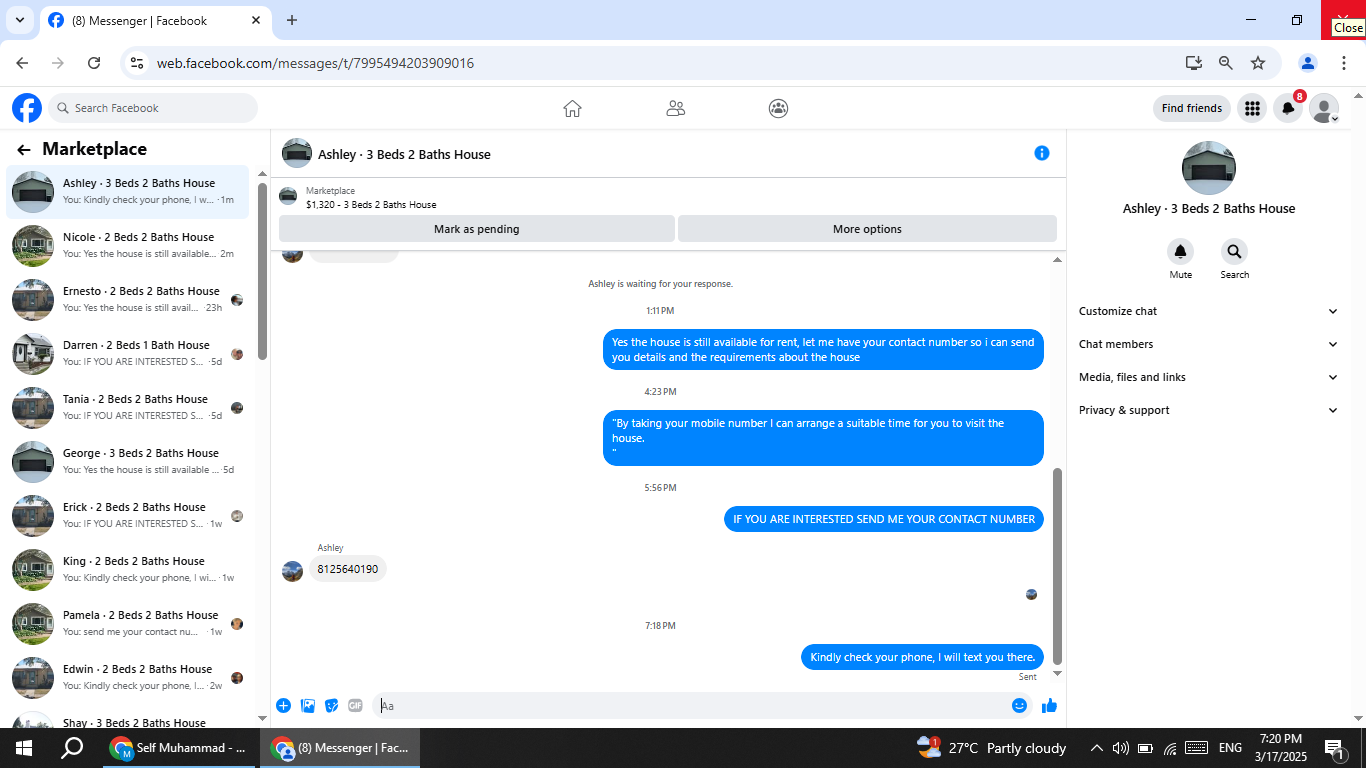Click the message text input box

pos(702,705)
